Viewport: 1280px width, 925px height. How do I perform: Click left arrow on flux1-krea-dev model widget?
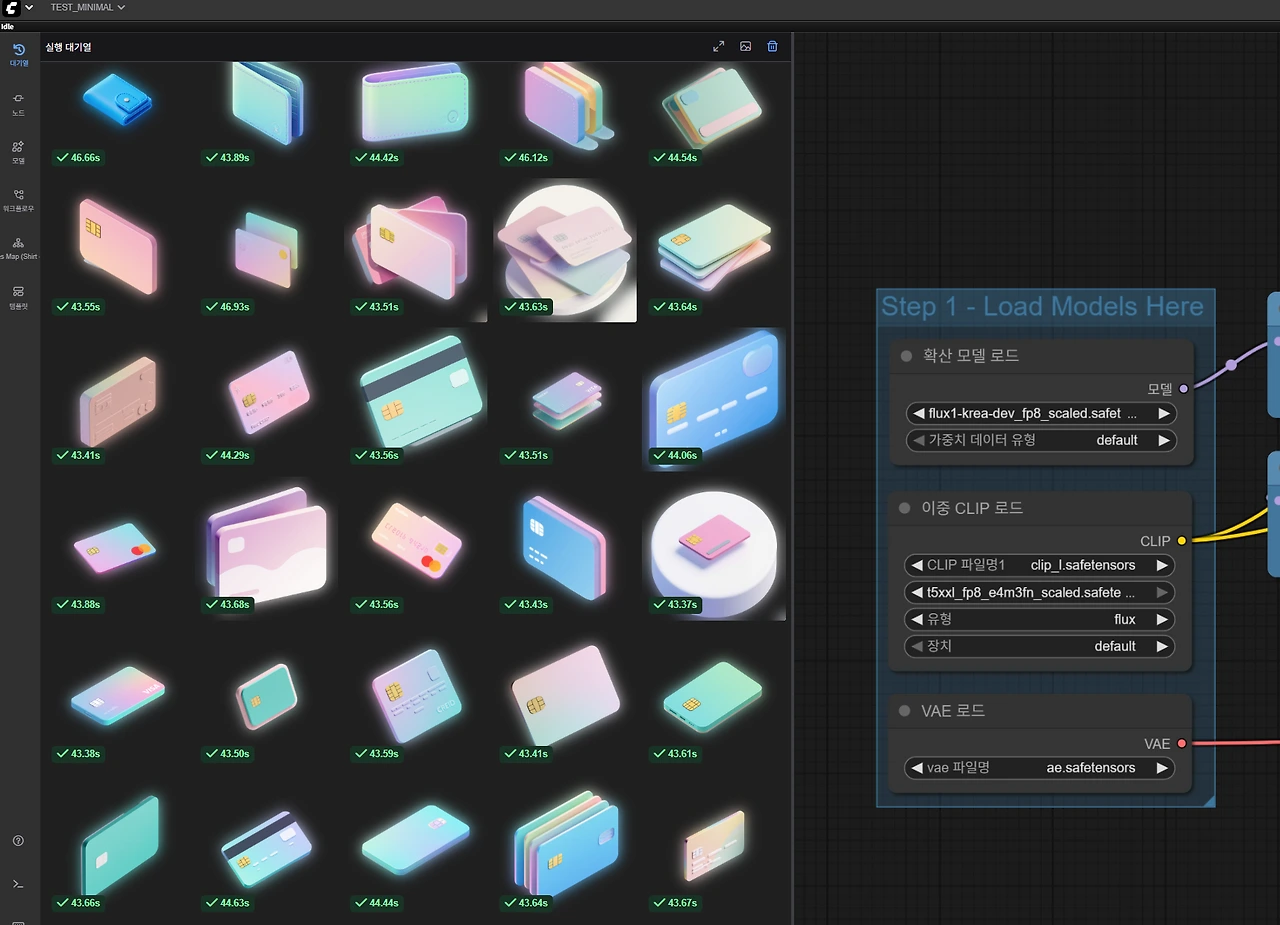tap(918, 413)
